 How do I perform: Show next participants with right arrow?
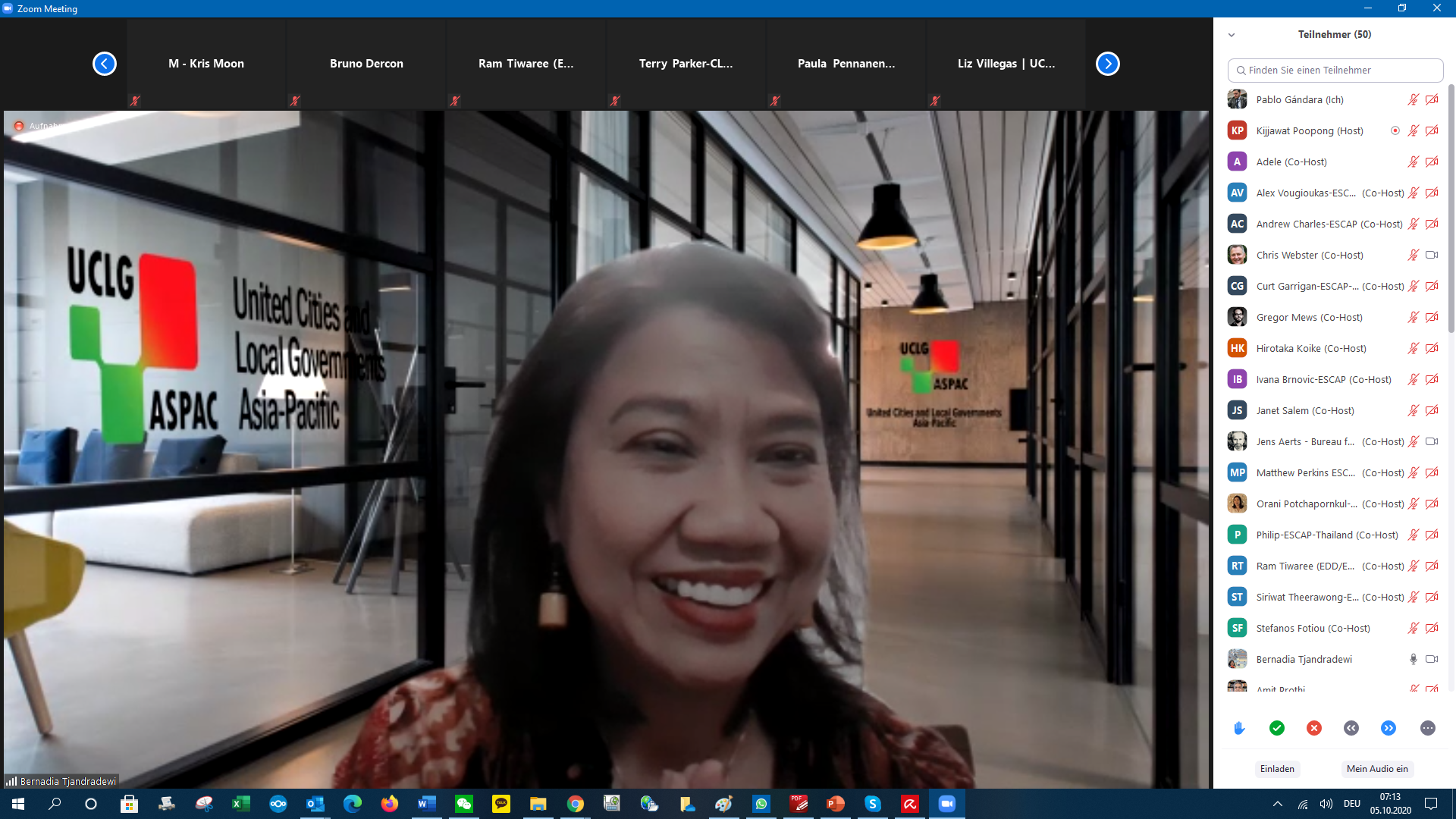1108,64
